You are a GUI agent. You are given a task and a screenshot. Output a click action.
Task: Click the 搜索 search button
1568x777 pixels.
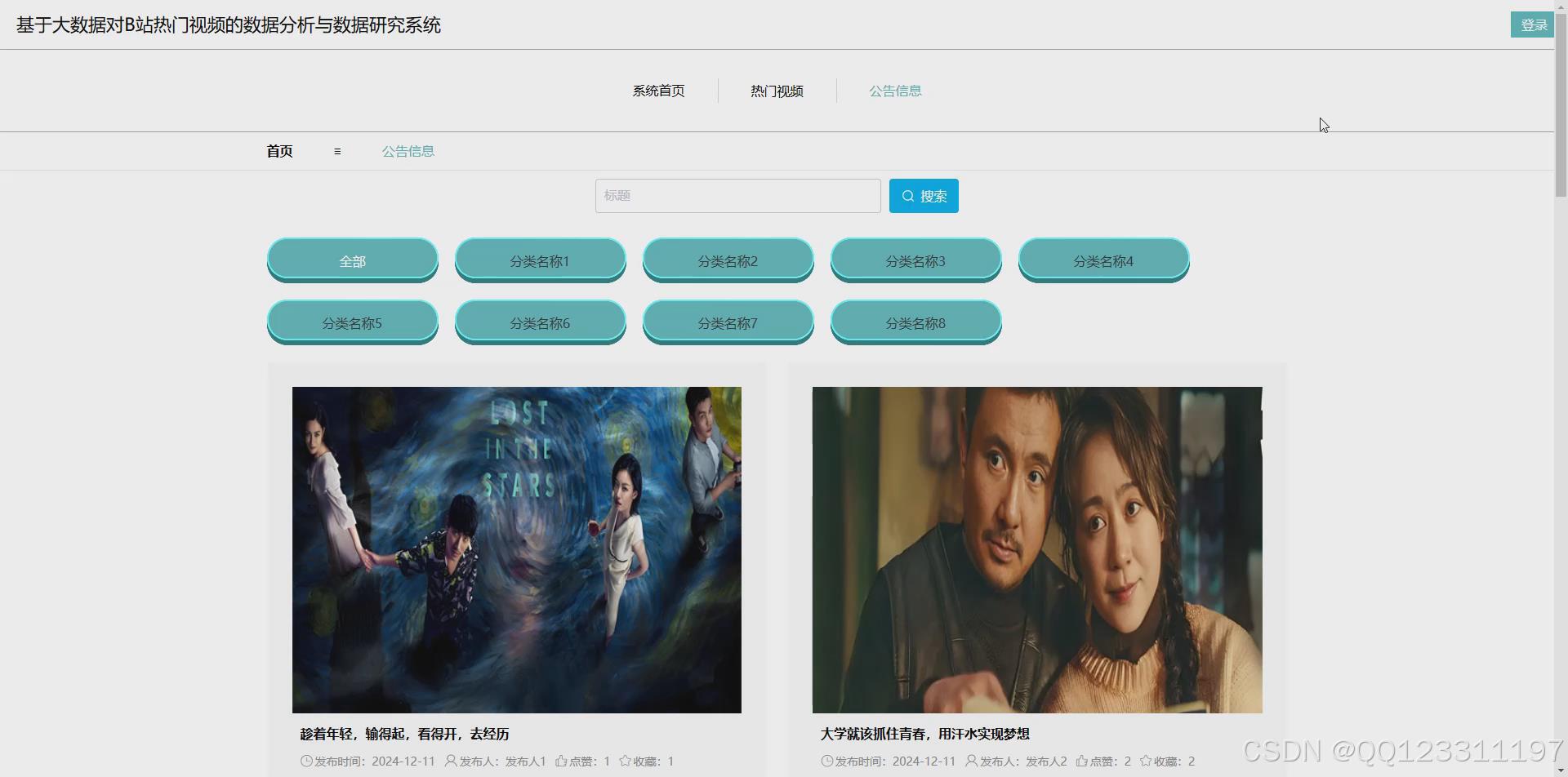tap(924, 196)
